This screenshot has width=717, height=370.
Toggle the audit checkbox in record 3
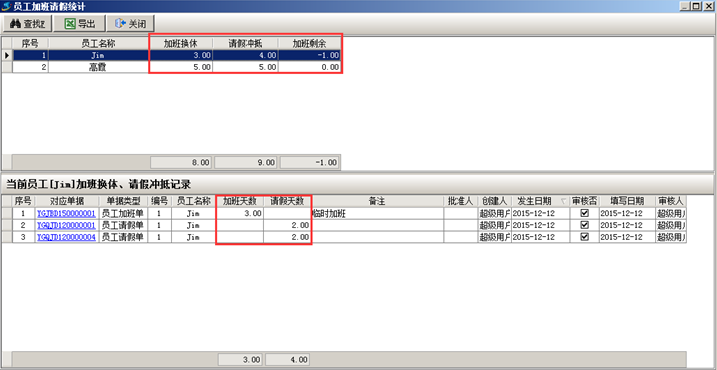coord(584,237)
